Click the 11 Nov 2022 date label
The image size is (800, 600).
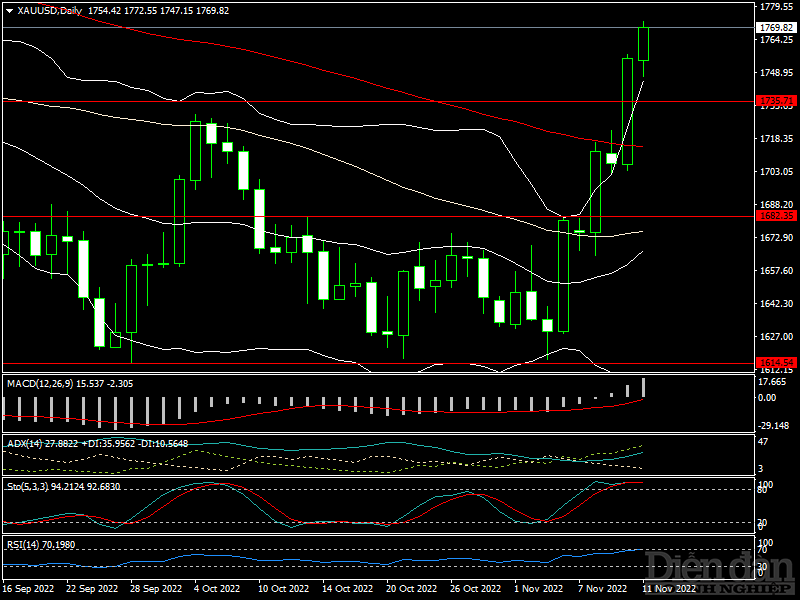pyautogui.click(x=663, y=590)
